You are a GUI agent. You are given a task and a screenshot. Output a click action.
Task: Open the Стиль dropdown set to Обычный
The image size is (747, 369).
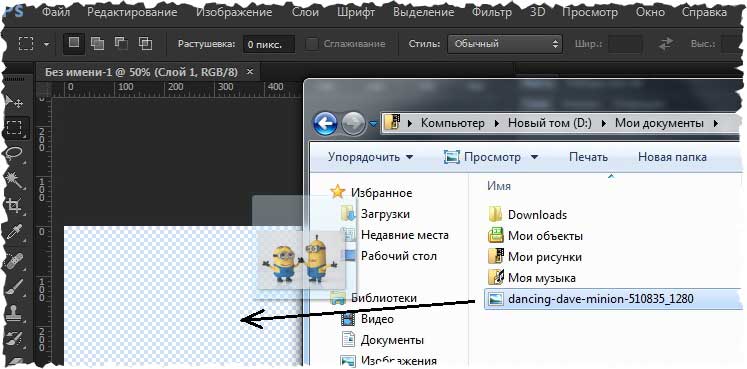tap(505, 44)
